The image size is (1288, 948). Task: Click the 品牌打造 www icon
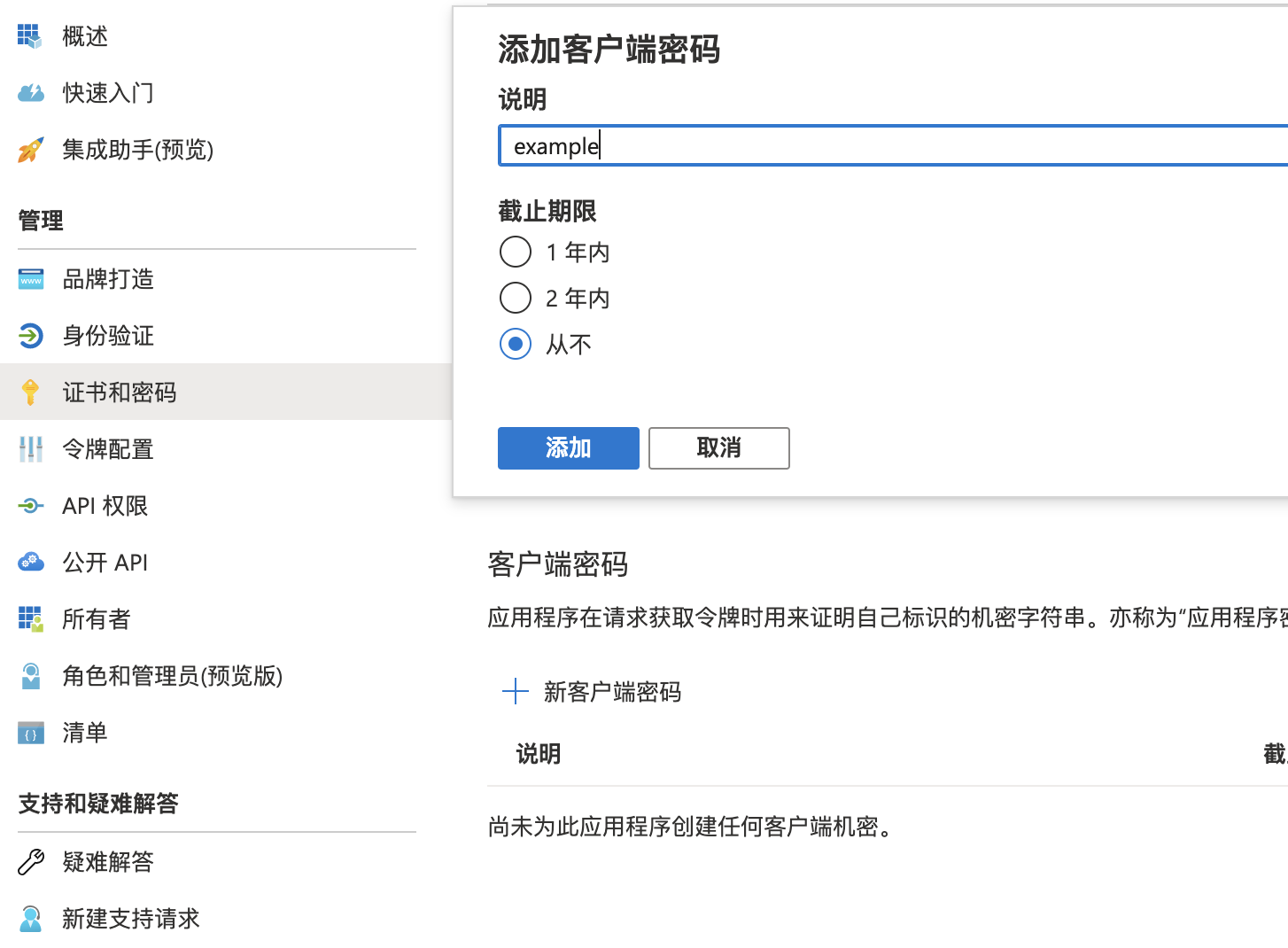[30, 279]
